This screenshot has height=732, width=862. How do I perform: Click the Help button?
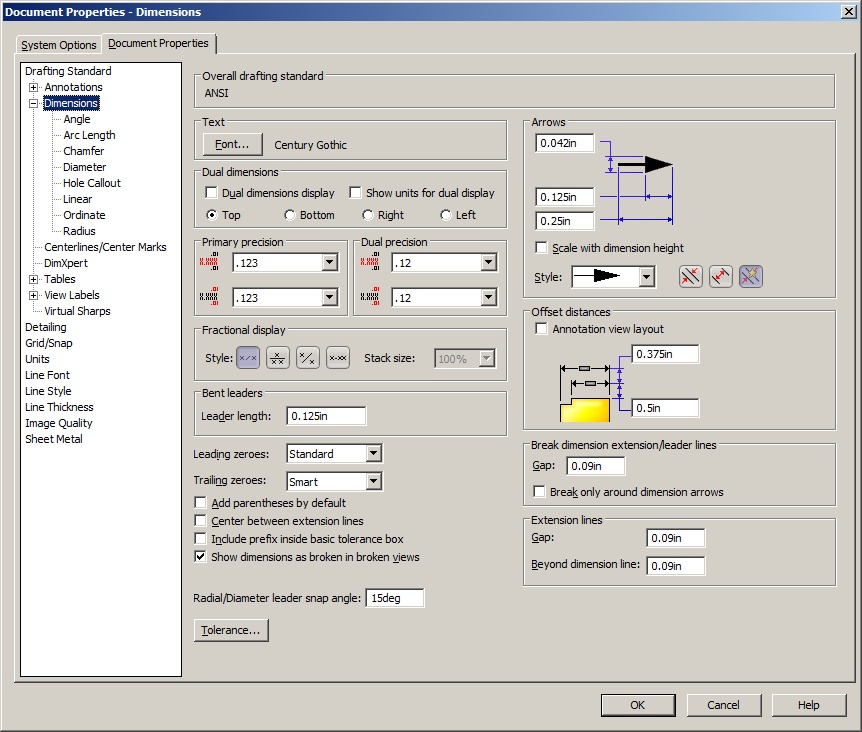pyautogui.click(x=809, y=705)
